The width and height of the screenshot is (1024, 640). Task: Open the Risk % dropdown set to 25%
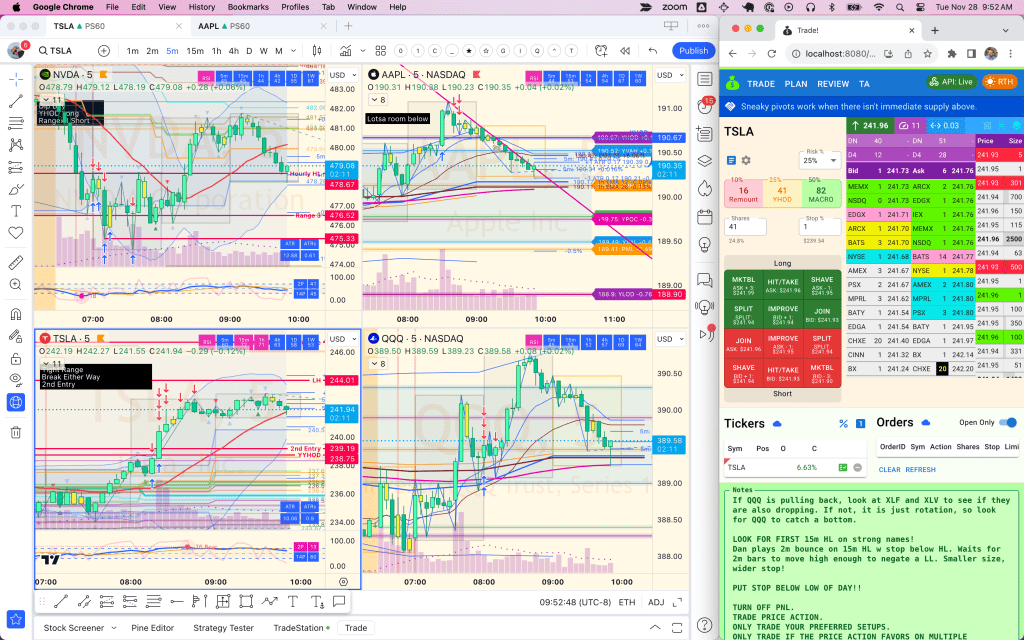click(x=821, y=160)
